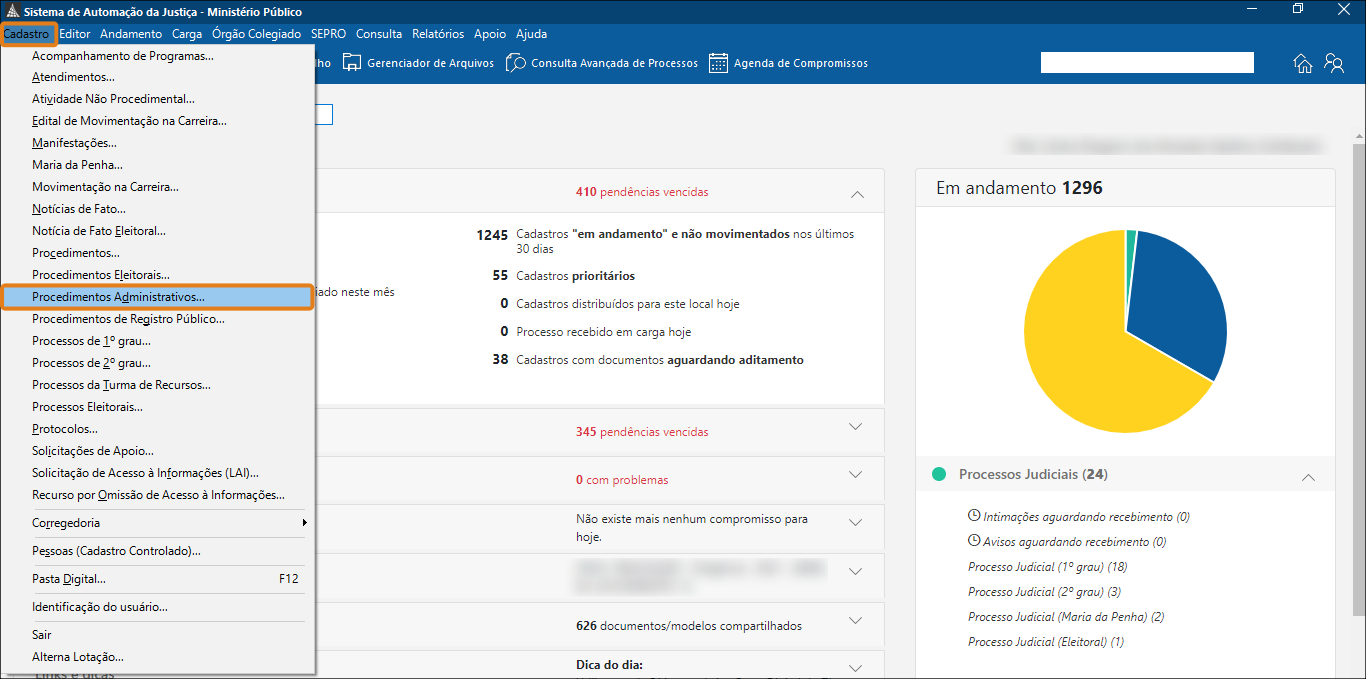Select Notícias de Fato menu entry
The height and width of the screenshot is (679, 1366).
tap(158, 209)
